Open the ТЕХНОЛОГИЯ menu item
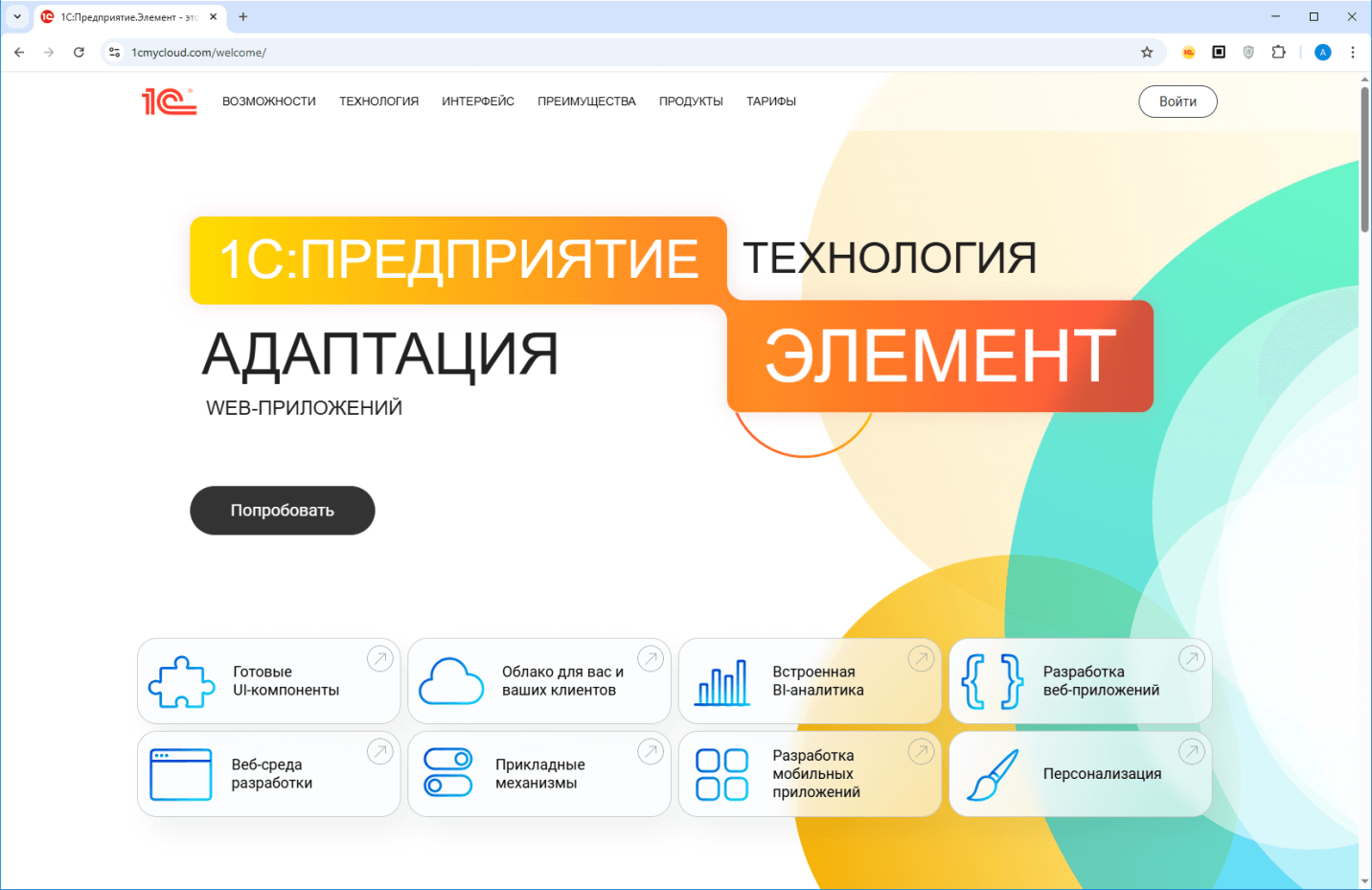This screenshot has height=890, width=1372. tap(378, 102)
